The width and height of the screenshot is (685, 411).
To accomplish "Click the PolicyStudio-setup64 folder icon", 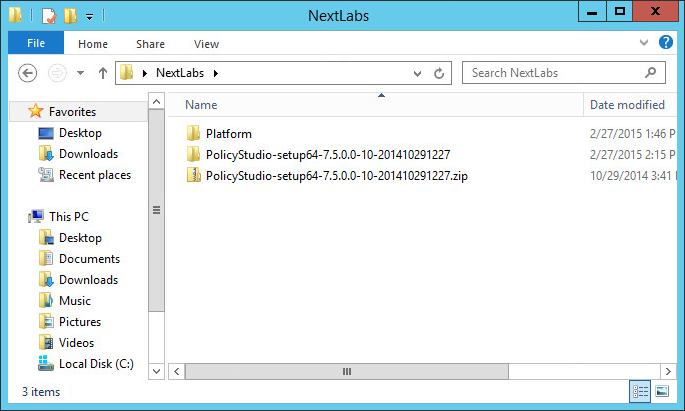I will pyautogui.click(x=193, y=154).
